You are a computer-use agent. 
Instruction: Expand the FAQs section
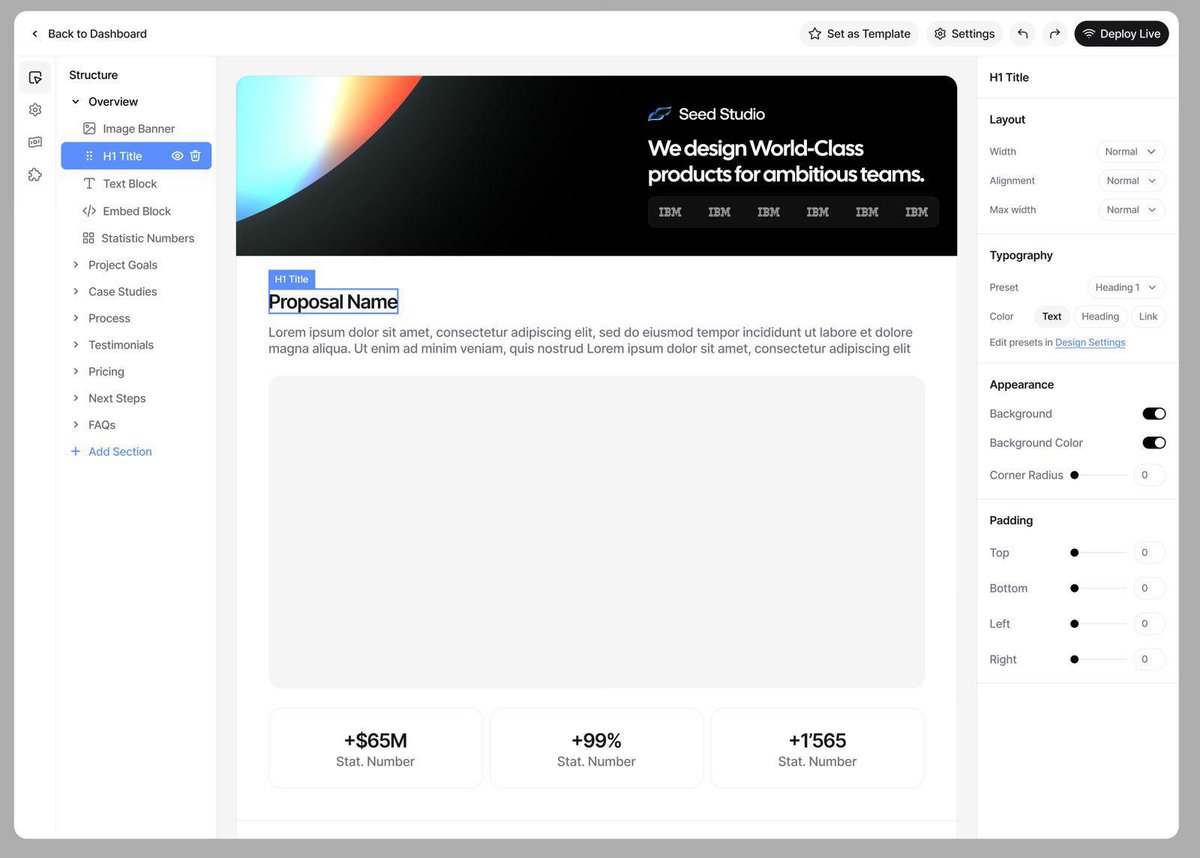(x=75, y=425)
